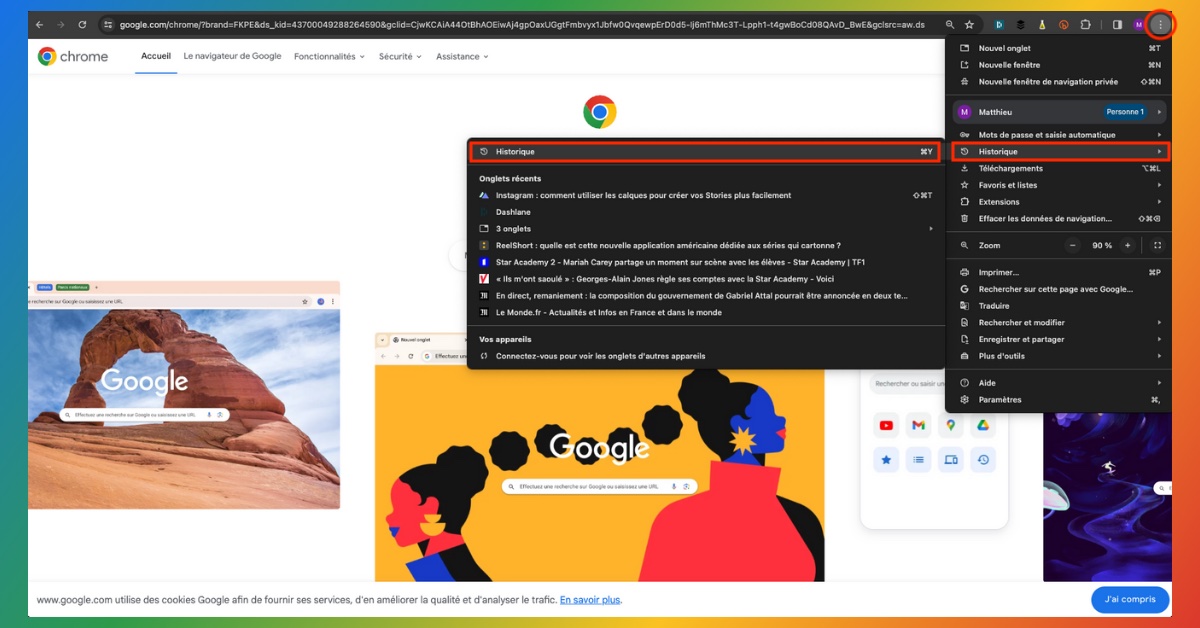Click the Accueil tab in page navigation
The height and width of the screenshot is (628, 1200).
point(156,57)
